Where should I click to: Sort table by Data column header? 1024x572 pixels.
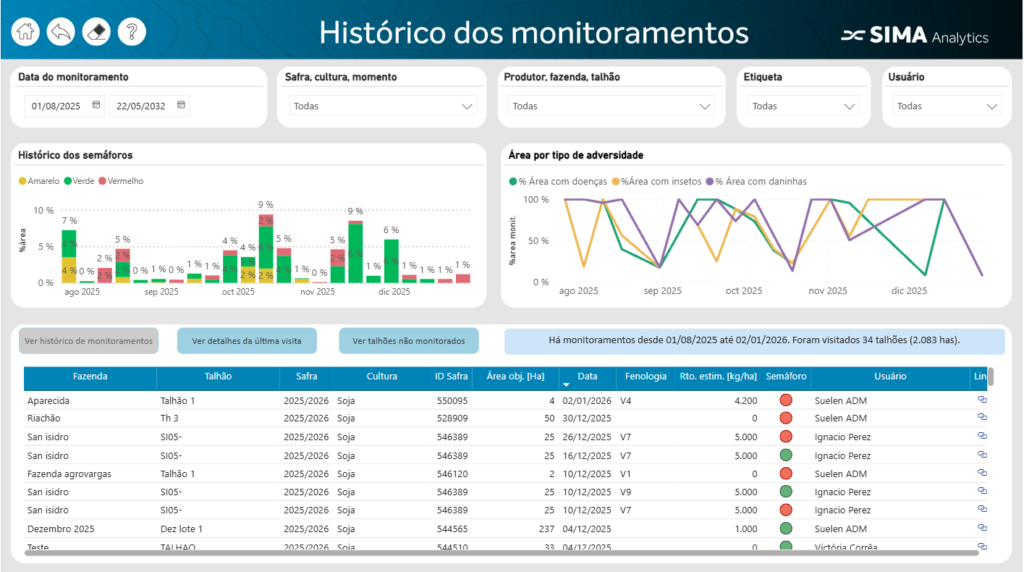click(587, 377)
